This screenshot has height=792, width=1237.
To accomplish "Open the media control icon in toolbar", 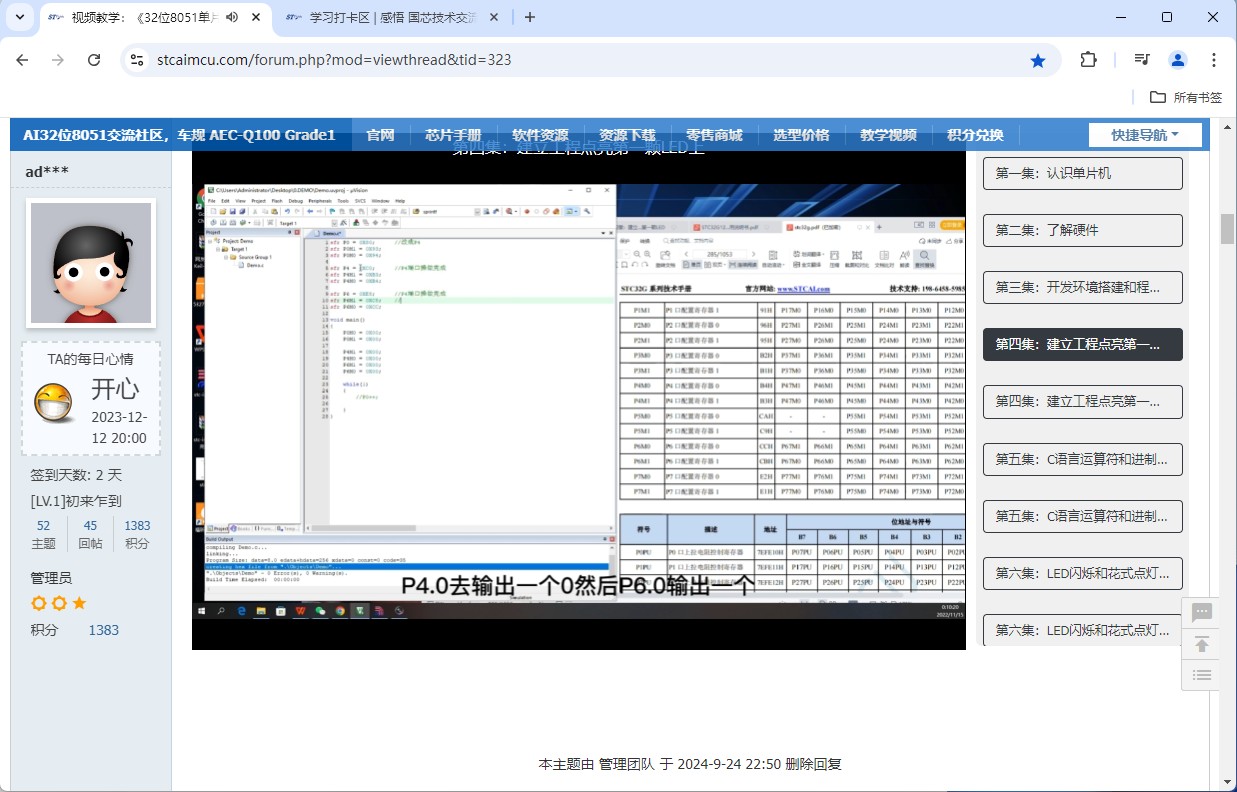I will [x=1142, y=60].
